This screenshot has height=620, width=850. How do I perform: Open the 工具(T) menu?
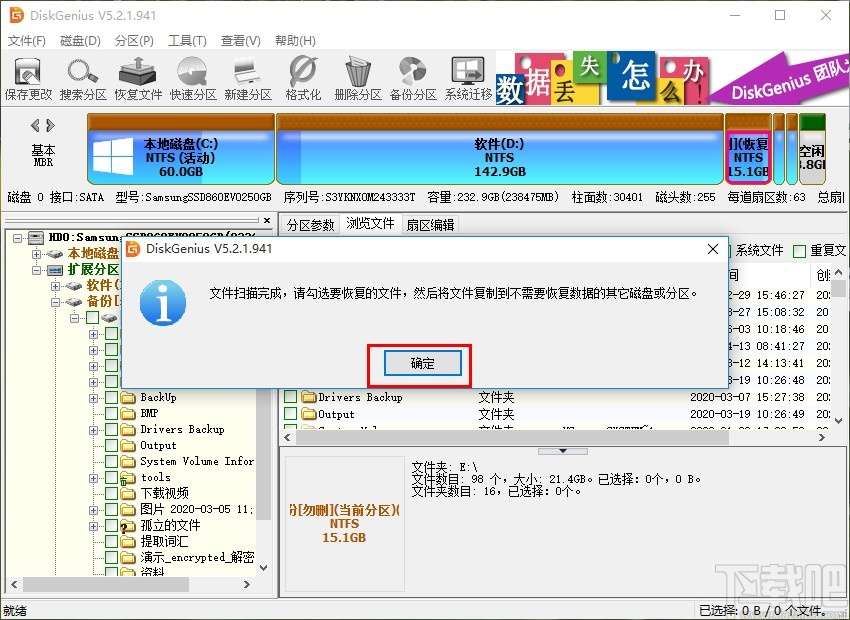[187, 41]
